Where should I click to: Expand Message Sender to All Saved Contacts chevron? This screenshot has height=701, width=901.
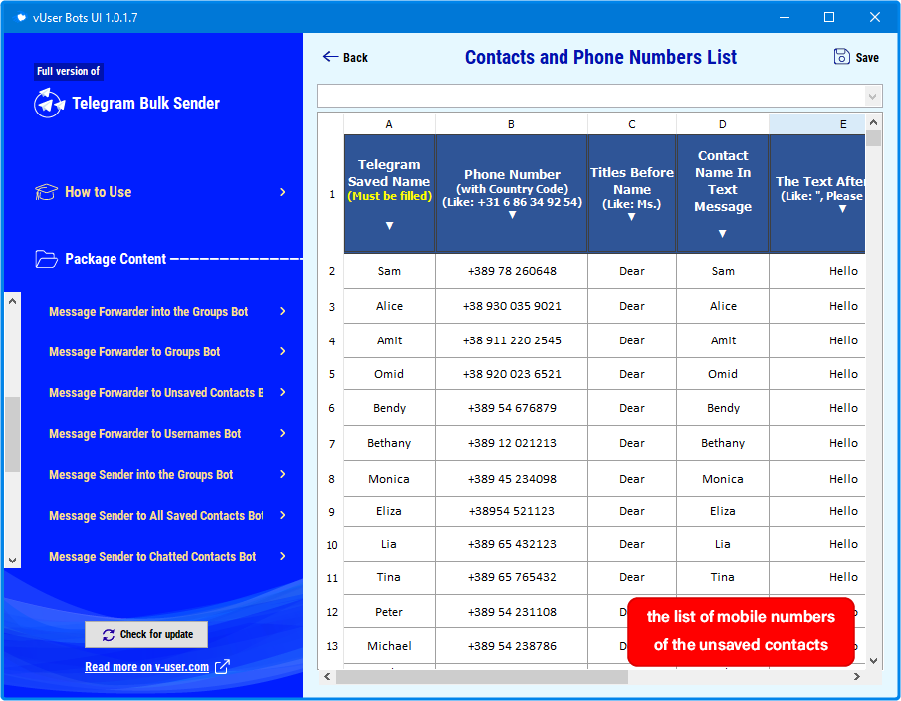(283, 515)
